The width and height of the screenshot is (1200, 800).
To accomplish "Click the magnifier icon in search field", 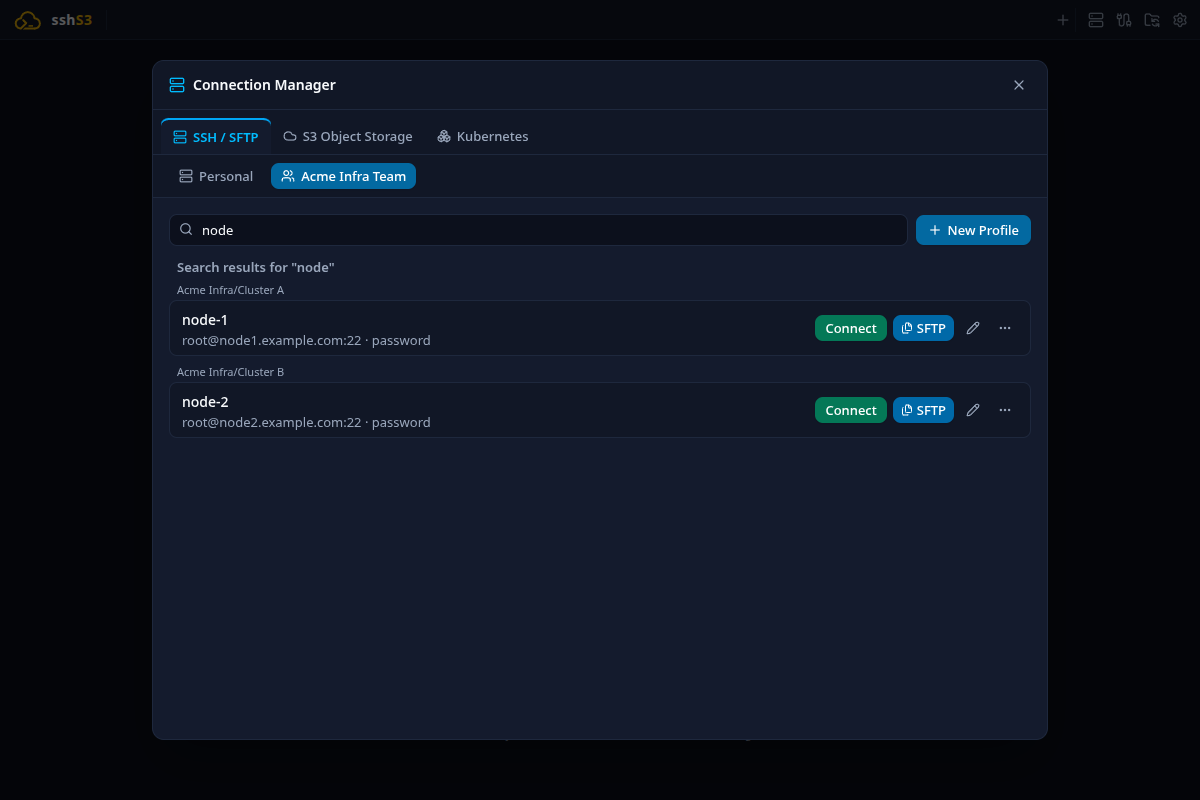I will pos(186,229).
